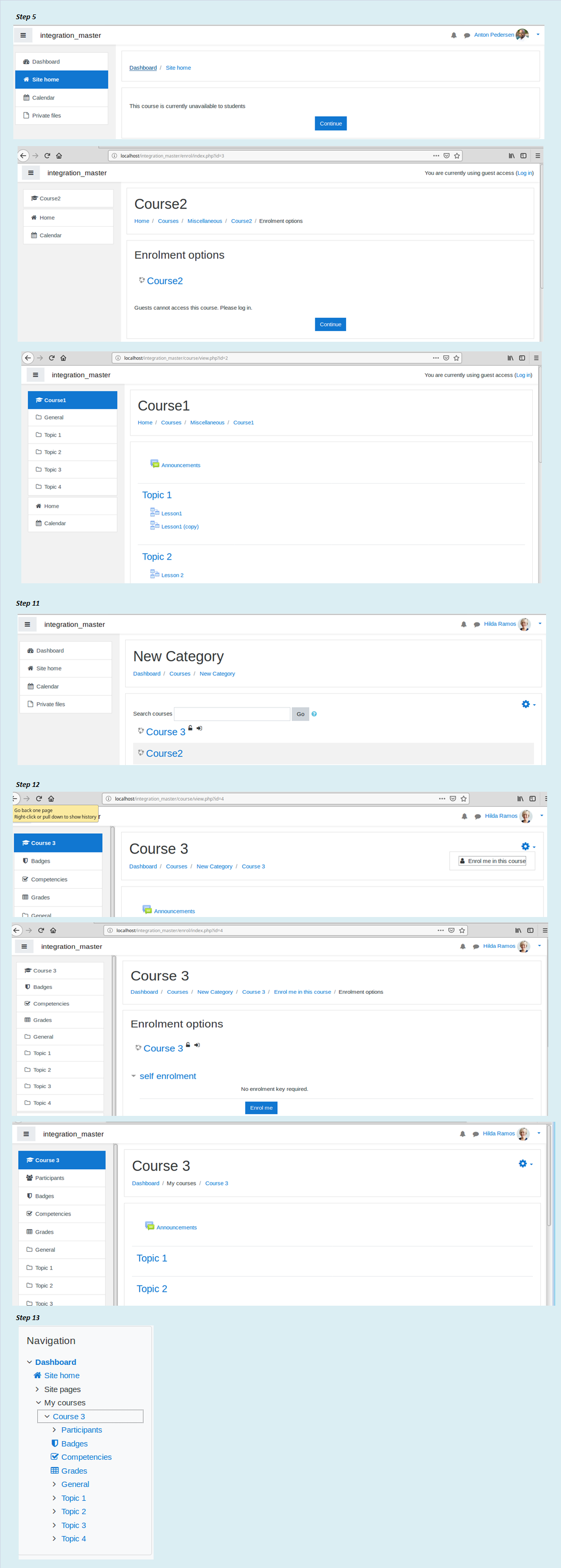The width and height of the screenshot is (561, 1568).
Task: Click Log in link on Course2 enrolment page
Action: click(524, 173)
